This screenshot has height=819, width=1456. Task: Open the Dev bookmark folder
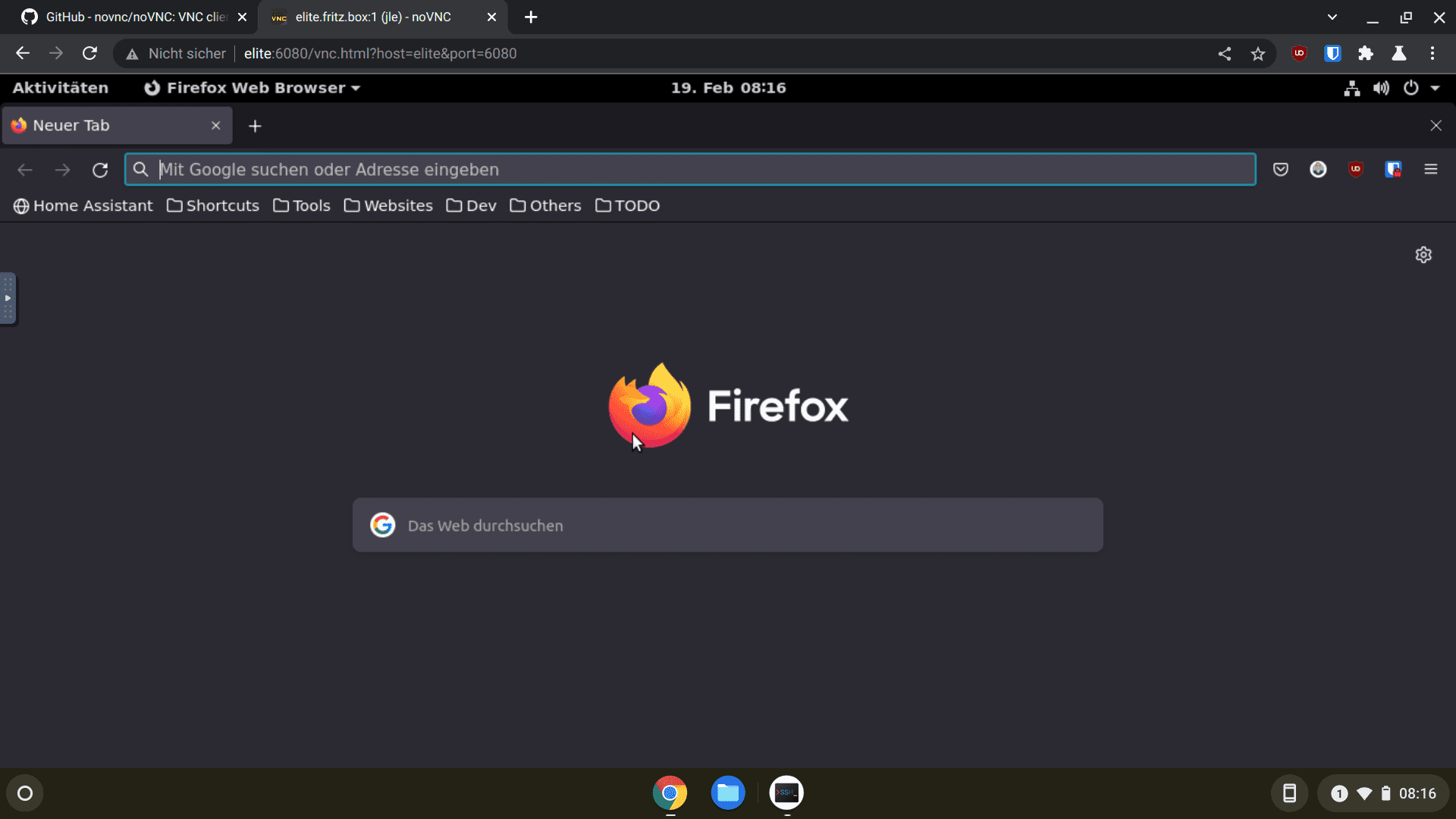pos(471,206)
